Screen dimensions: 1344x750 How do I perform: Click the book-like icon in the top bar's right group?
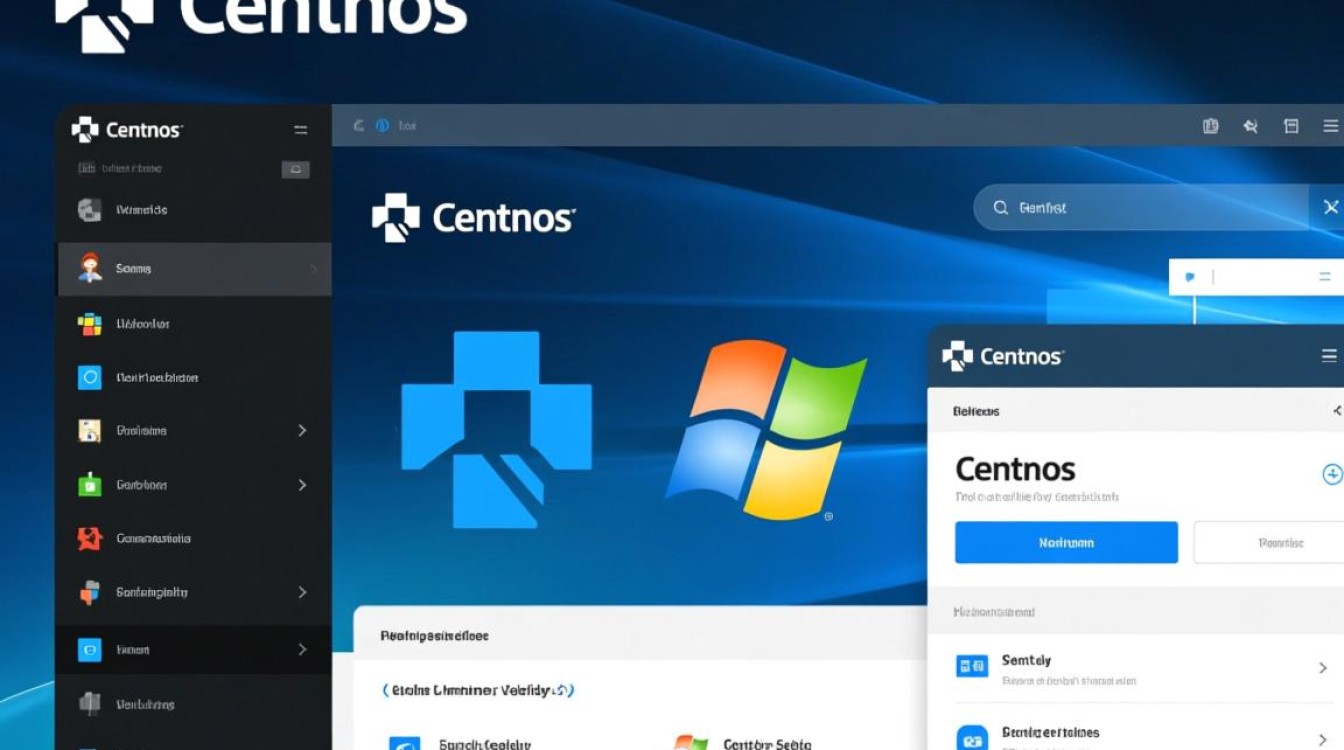point(1211,126)
